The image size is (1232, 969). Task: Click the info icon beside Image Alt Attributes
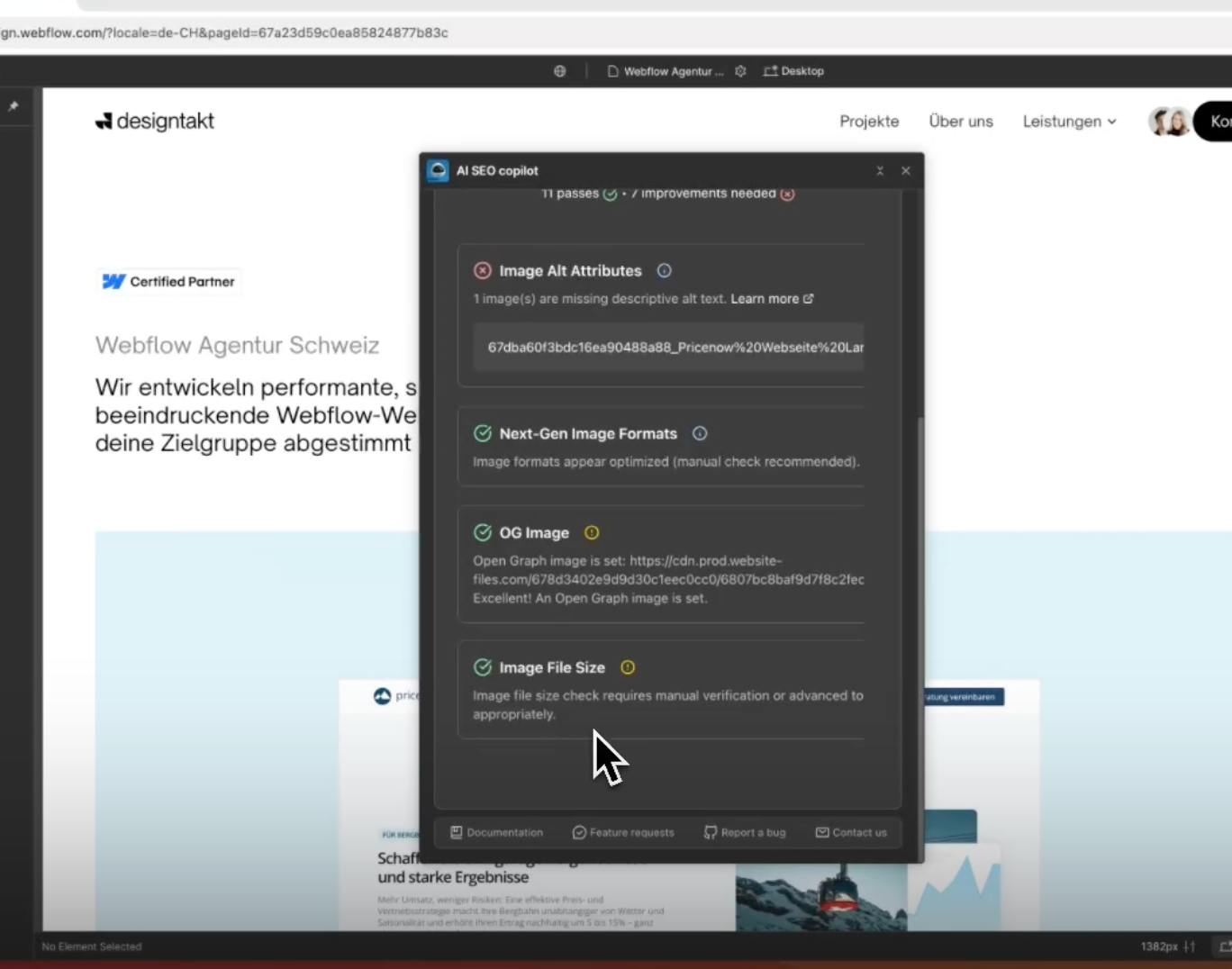pyautogui.click(x=664, y=270)
